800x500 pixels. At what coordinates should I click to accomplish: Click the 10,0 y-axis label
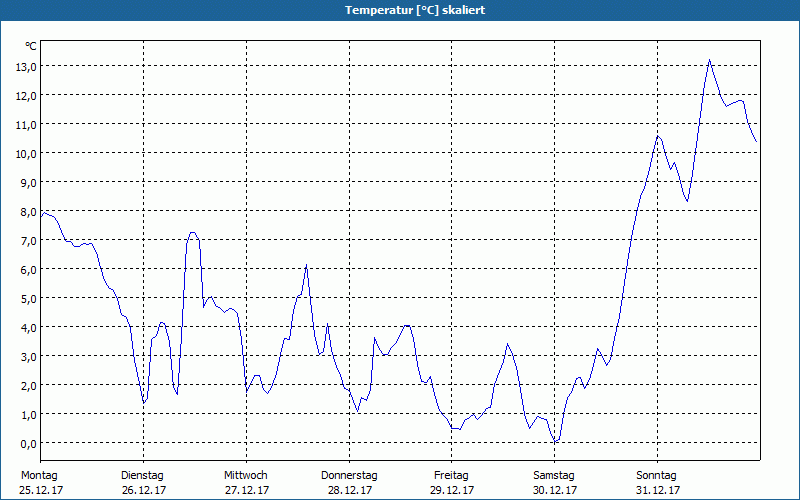coord(28,154)
